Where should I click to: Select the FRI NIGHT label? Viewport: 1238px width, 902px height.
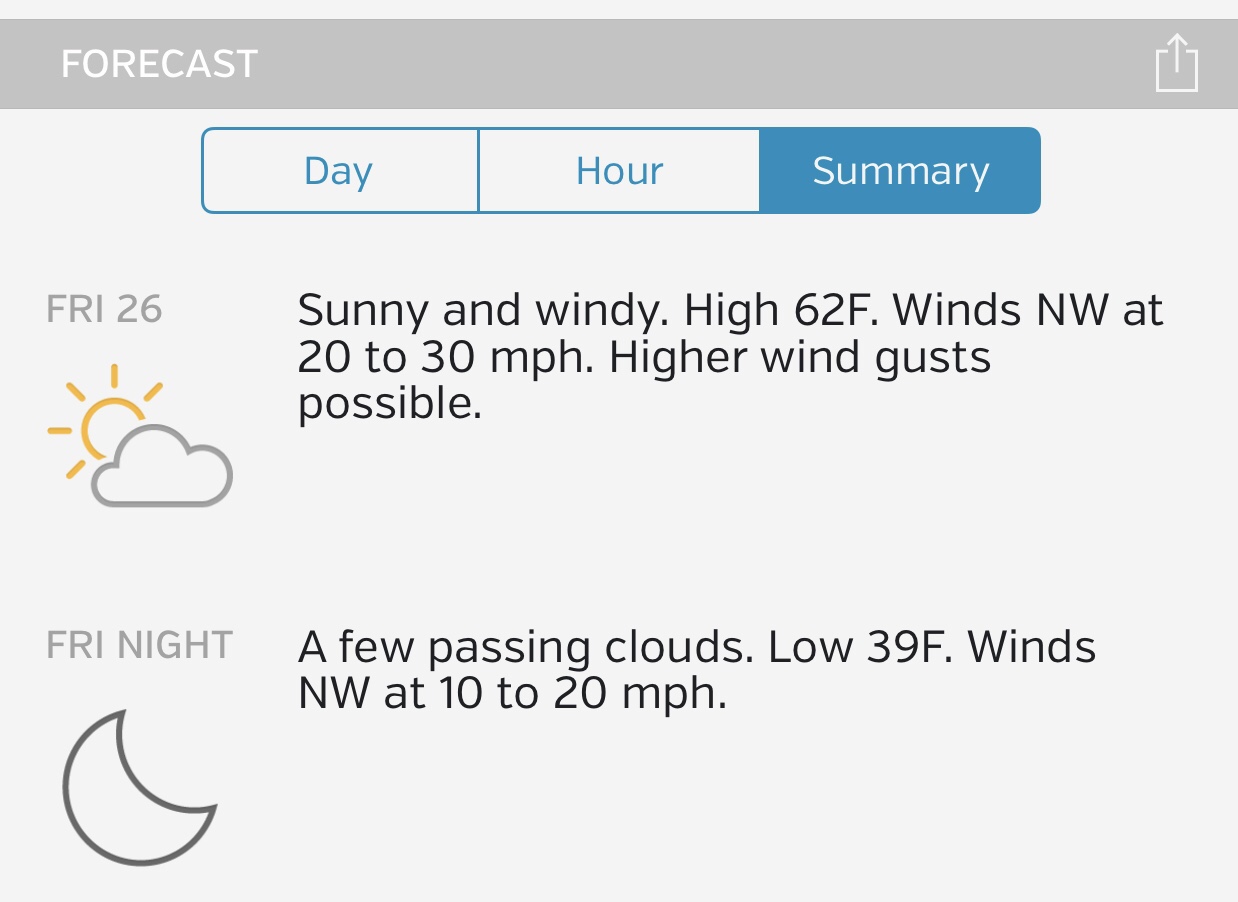tap(139, 645)
